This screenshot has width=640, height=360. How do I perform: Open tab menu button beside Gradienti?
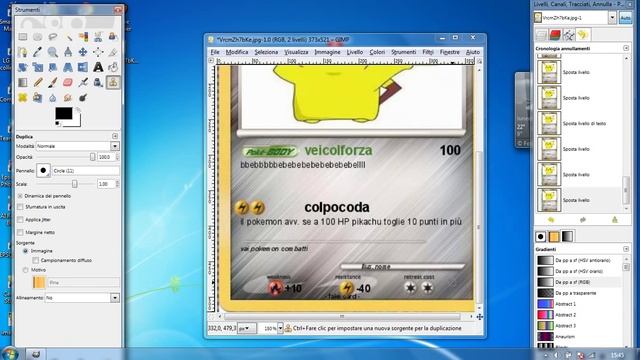pyautogui.click(x=626, y=249)
